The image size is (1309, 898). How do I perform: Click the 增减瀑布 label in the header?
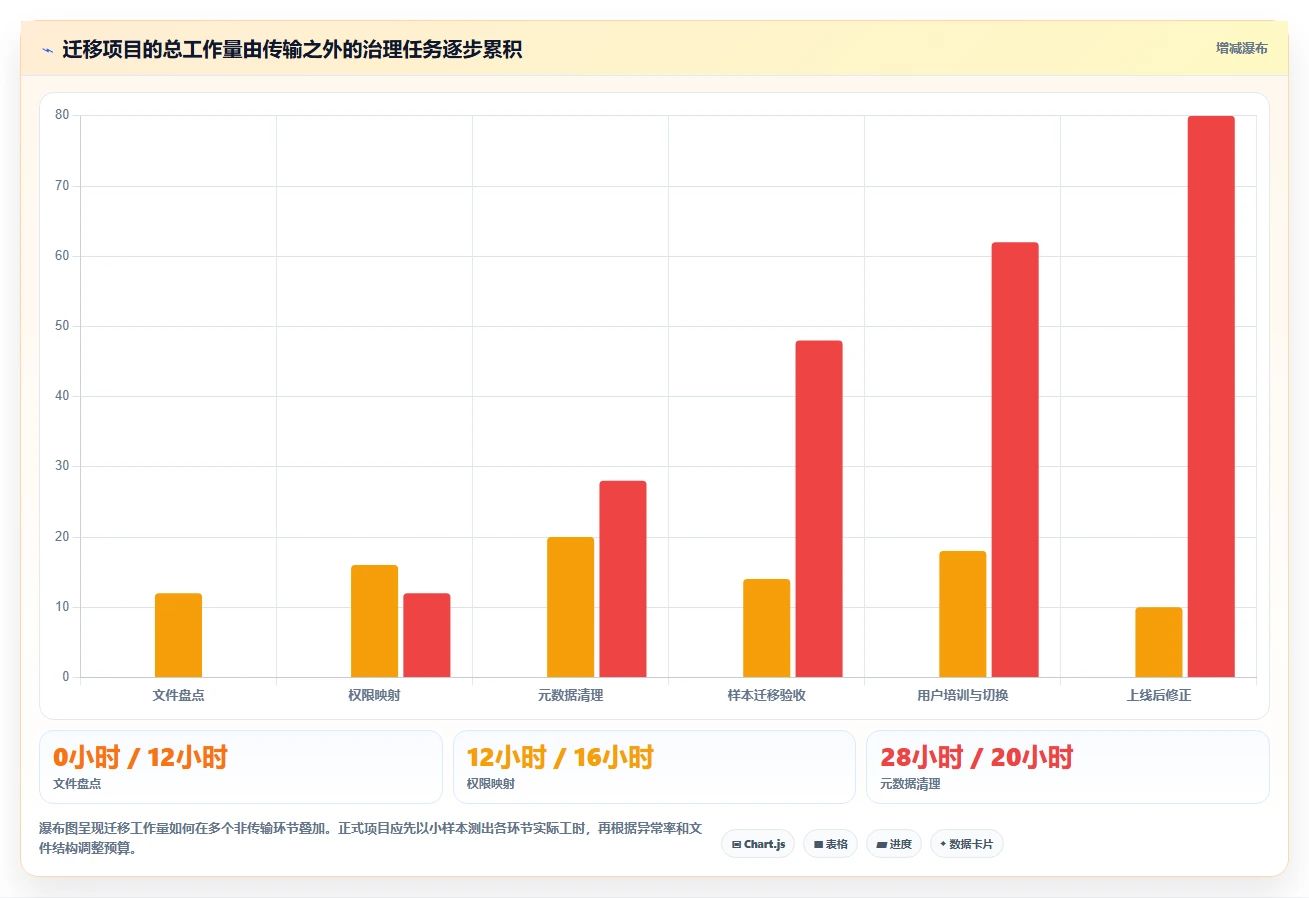click(1242, 48)
